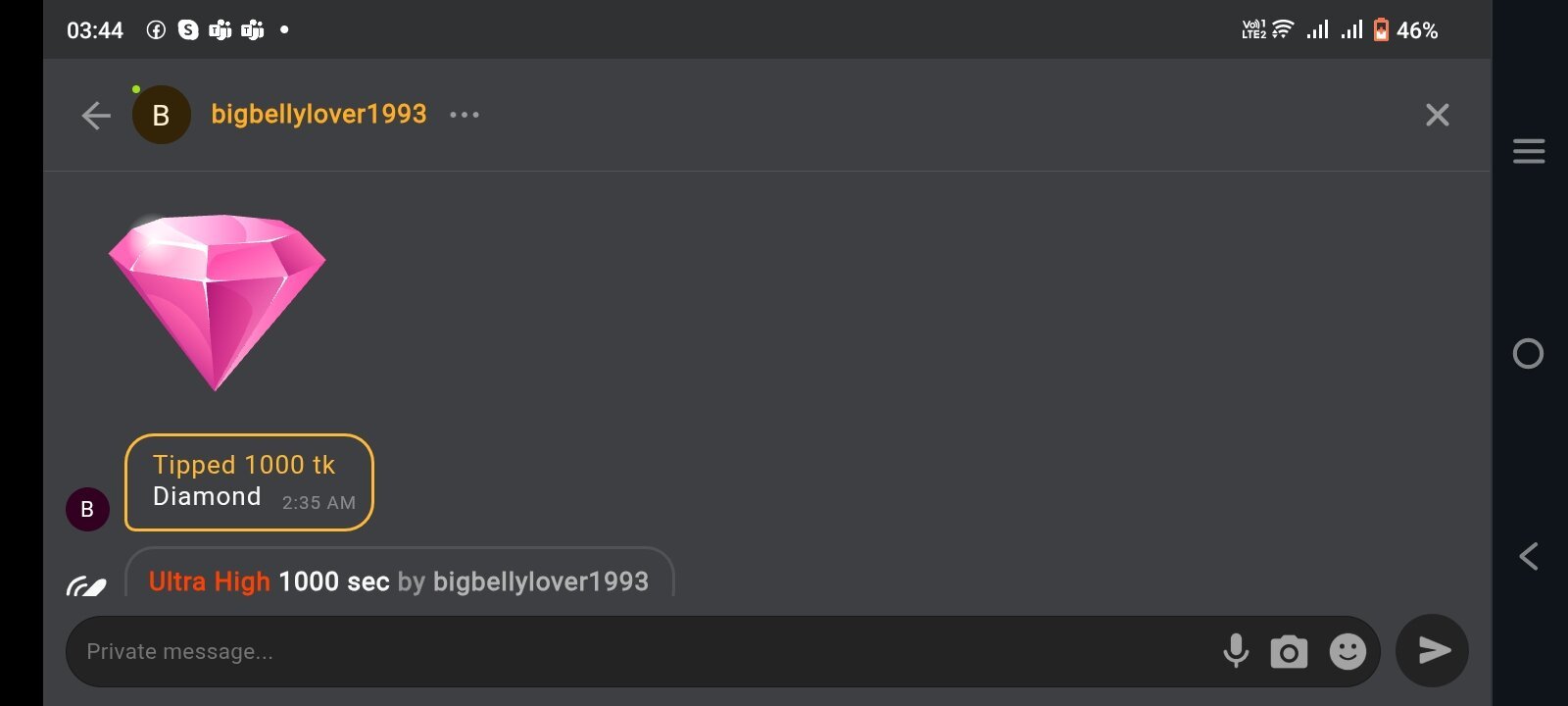Open the three-dots options menu

tap(465, 115)
